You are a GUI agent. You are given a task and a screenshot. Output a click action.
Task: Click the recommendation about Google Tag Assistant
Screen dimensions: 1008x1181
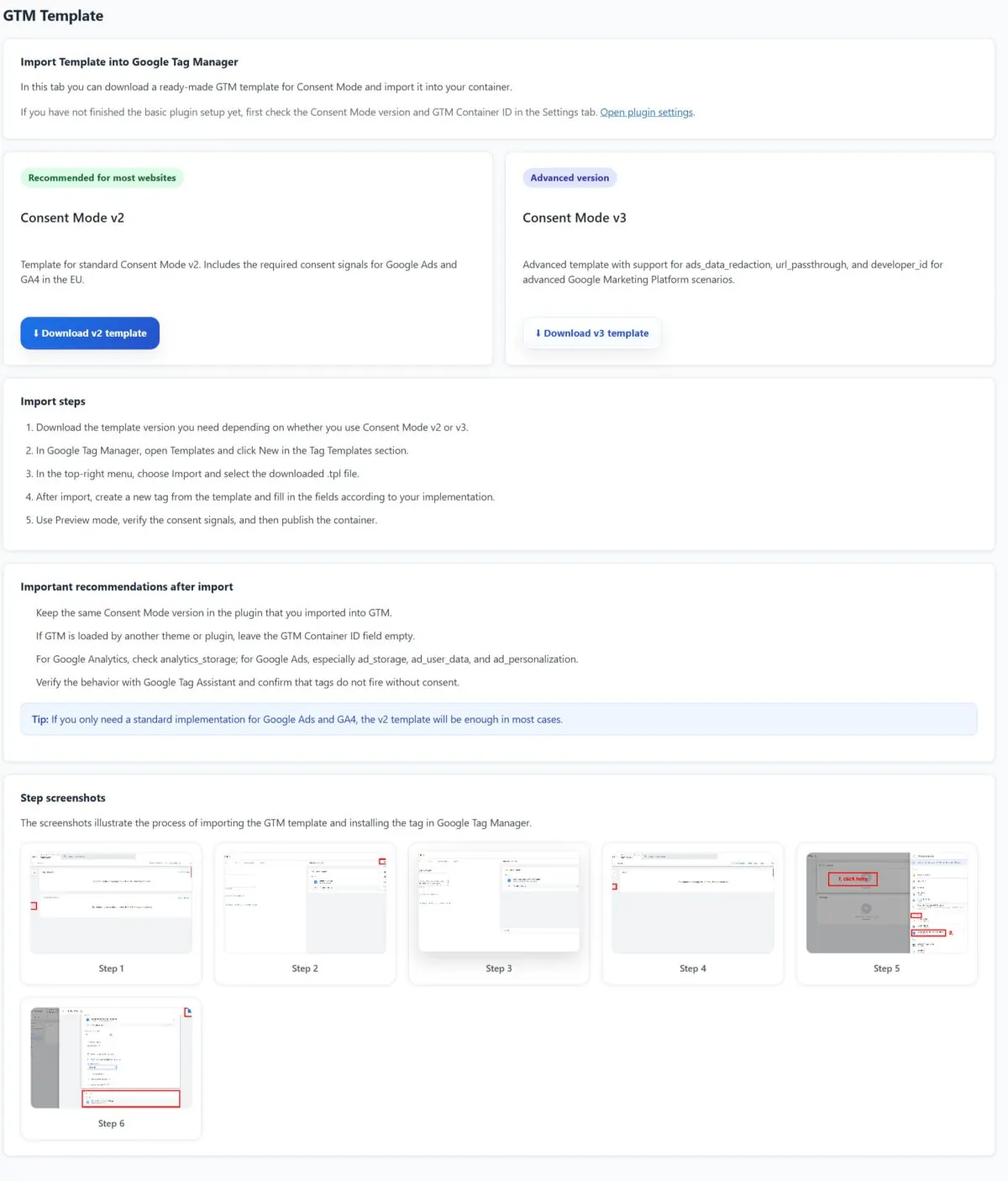tap(248, 683)
